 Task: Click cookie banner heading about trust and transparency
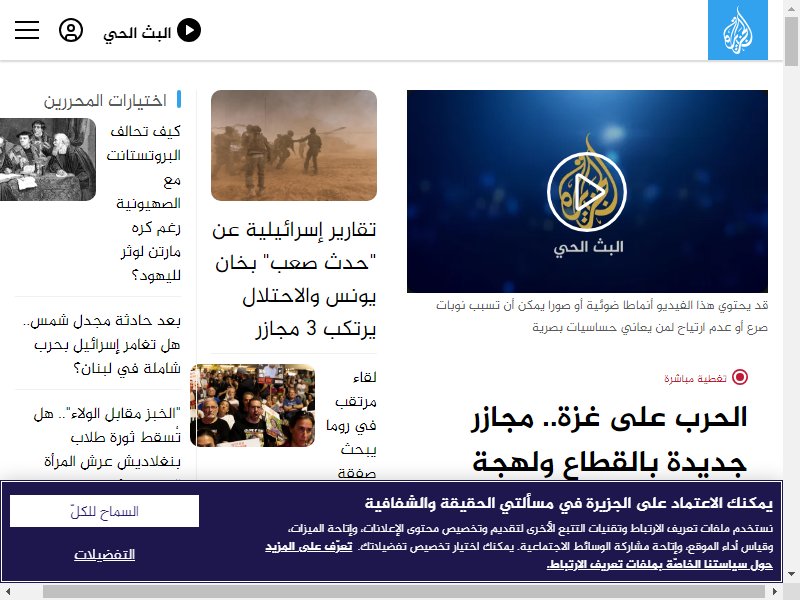coord(568,503)
